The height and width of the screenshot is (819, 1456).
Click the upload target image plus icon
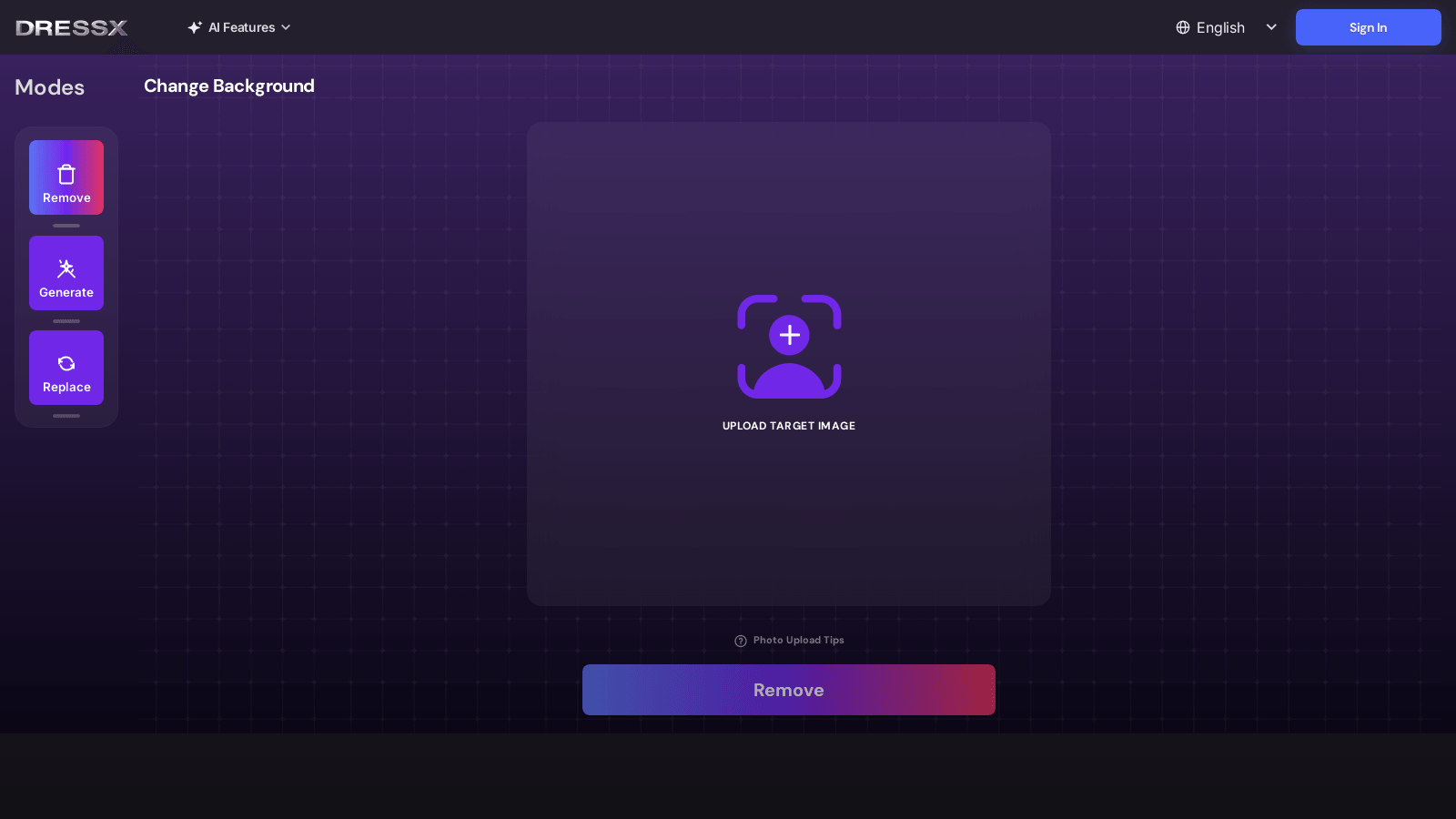click(x=789, y=335)
